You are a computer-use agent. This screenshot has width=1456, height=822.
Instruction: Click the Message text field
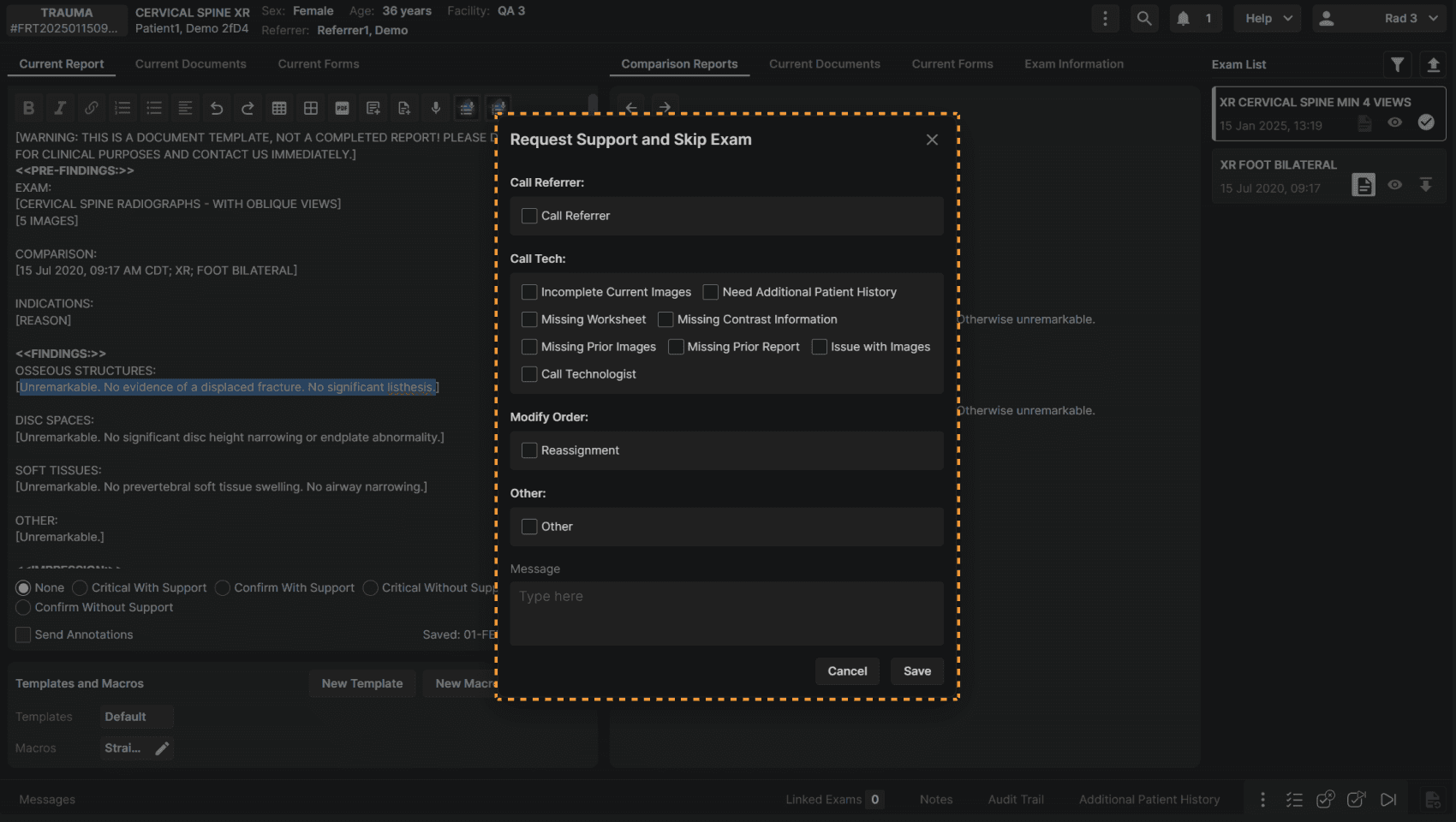point(726,613)
